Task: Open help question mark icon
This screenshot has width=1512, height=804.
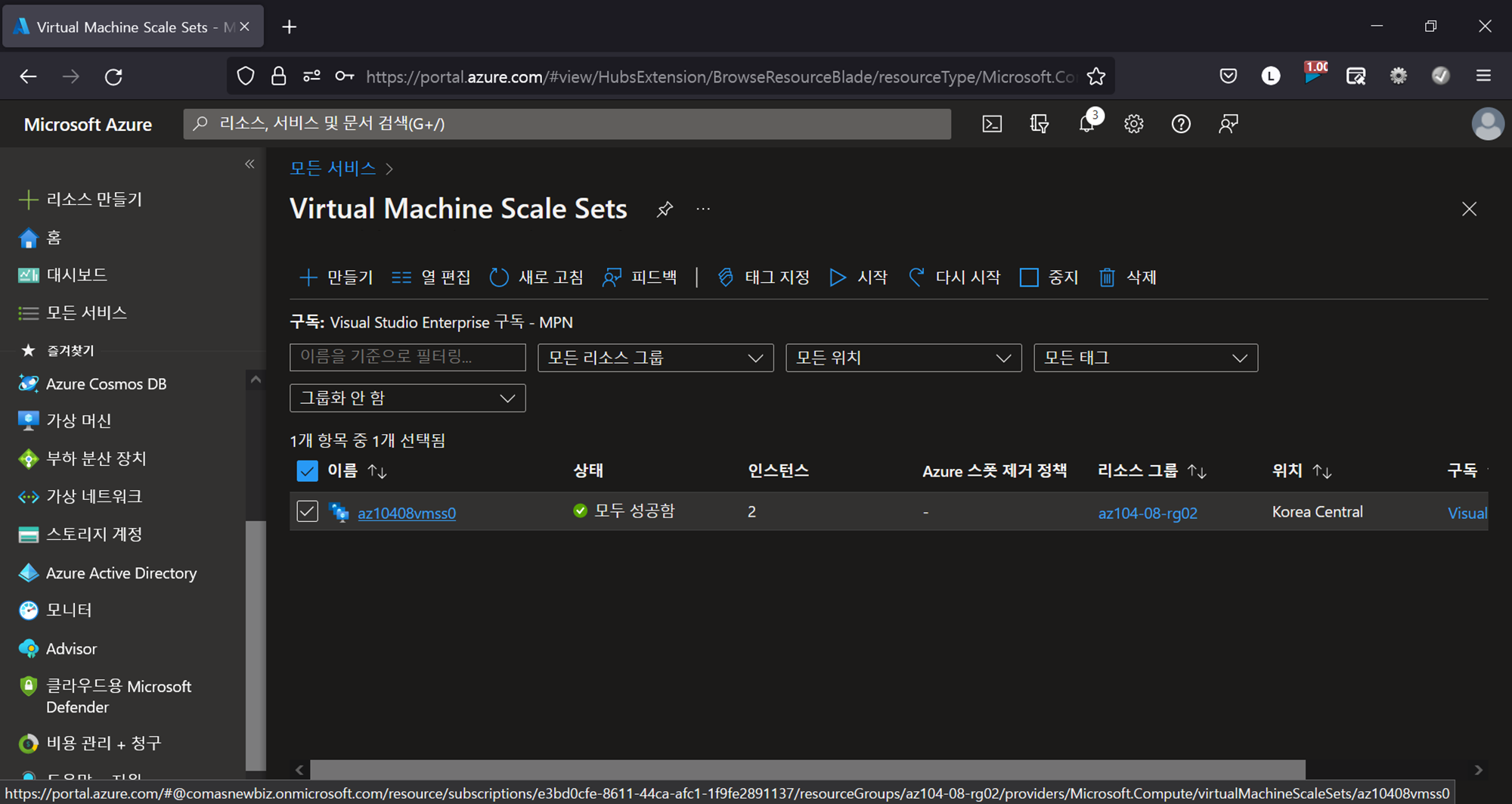Action: pos(1181,124)
